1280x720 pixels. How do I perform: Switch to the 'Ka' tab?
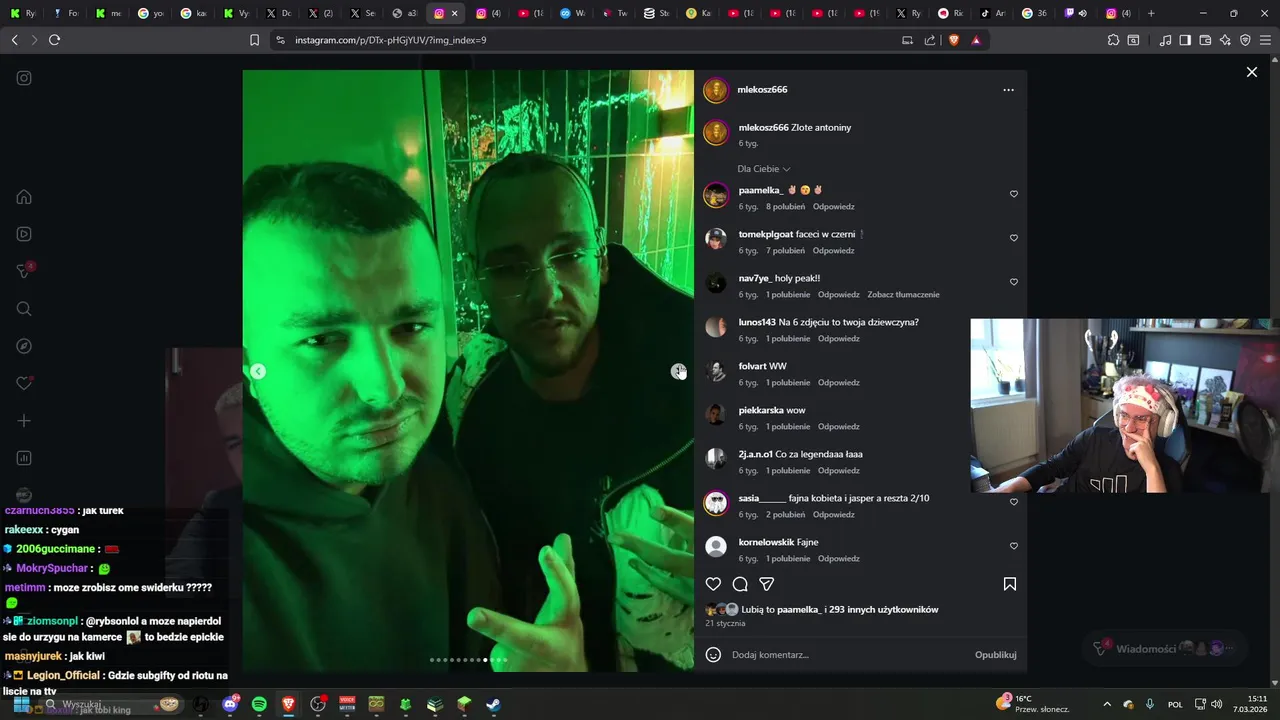[x=699, y=13]
